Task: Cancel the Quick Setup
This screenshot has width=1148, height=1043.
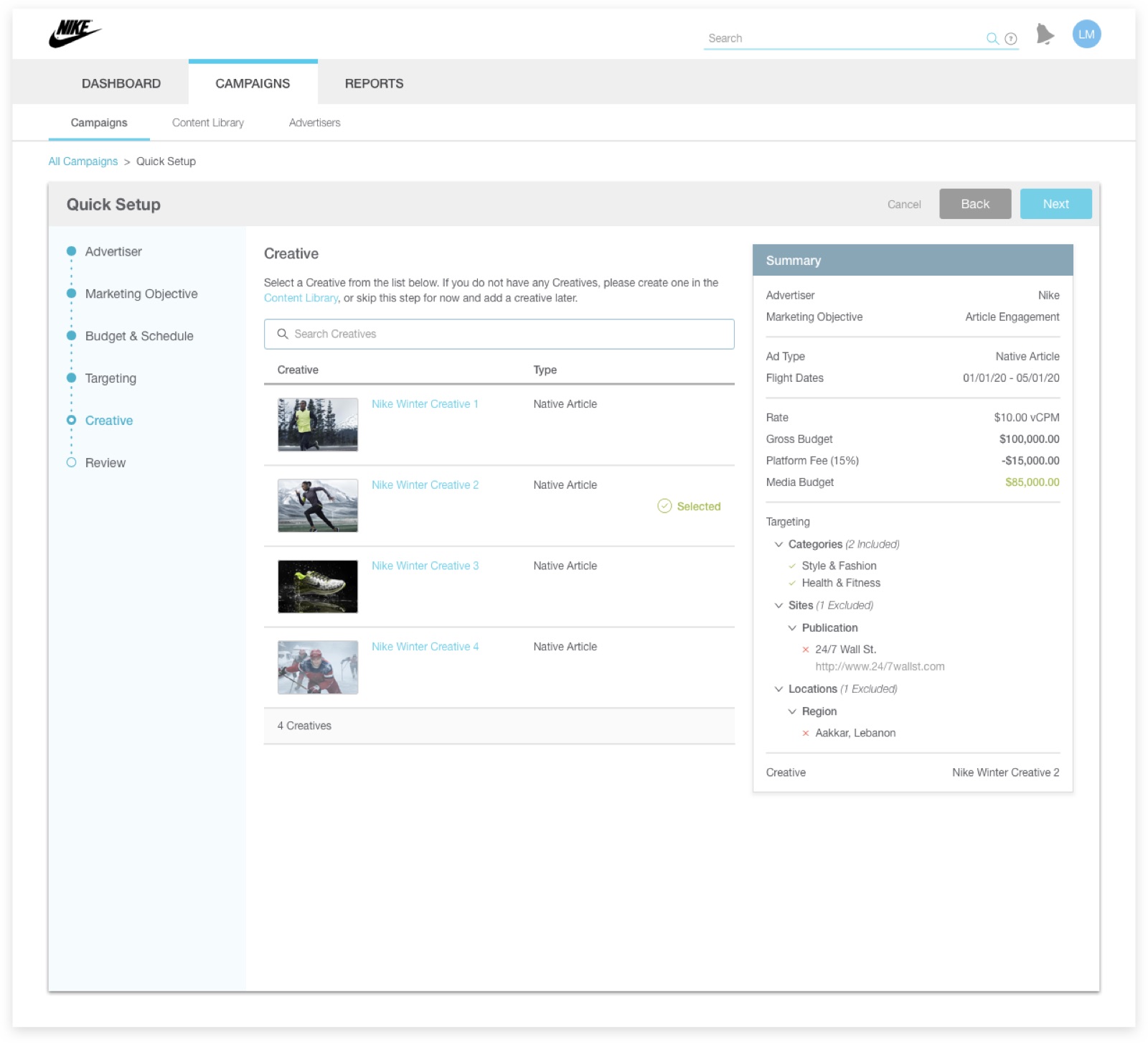Action: [x=904, y=205]
